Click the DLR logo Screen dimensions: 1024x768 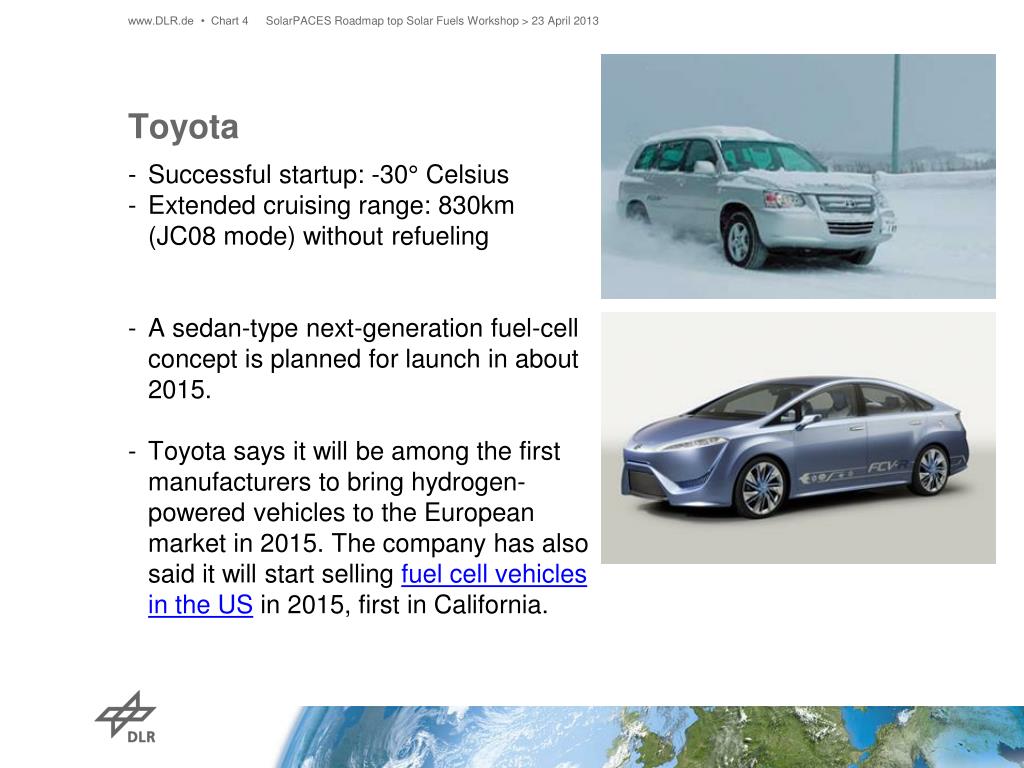click(126, 717)
